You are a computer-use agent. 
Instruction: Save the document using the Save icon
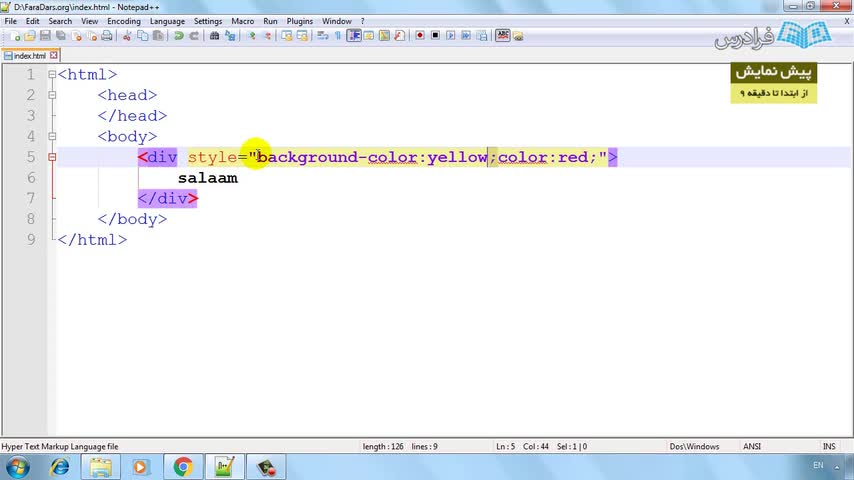pyautogui.click(x=45, y=36)
